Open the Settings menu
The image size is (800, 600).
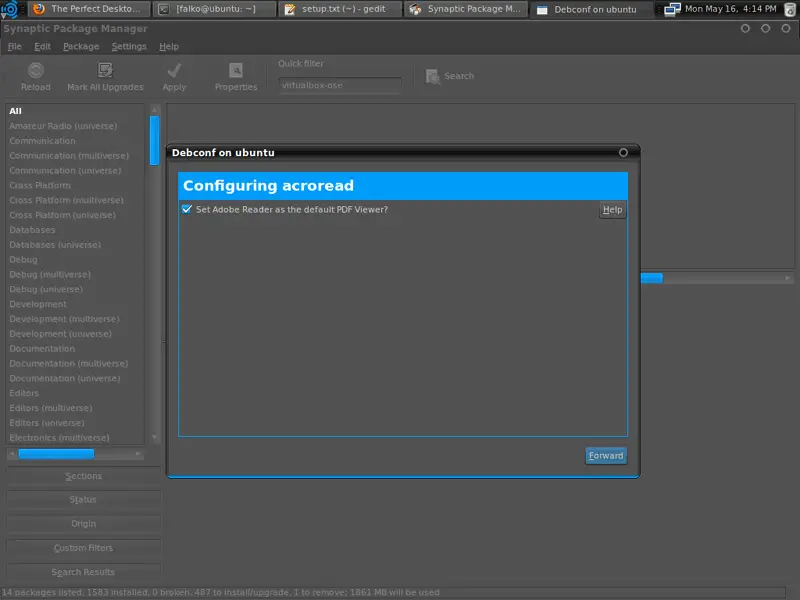click(129, 46)
